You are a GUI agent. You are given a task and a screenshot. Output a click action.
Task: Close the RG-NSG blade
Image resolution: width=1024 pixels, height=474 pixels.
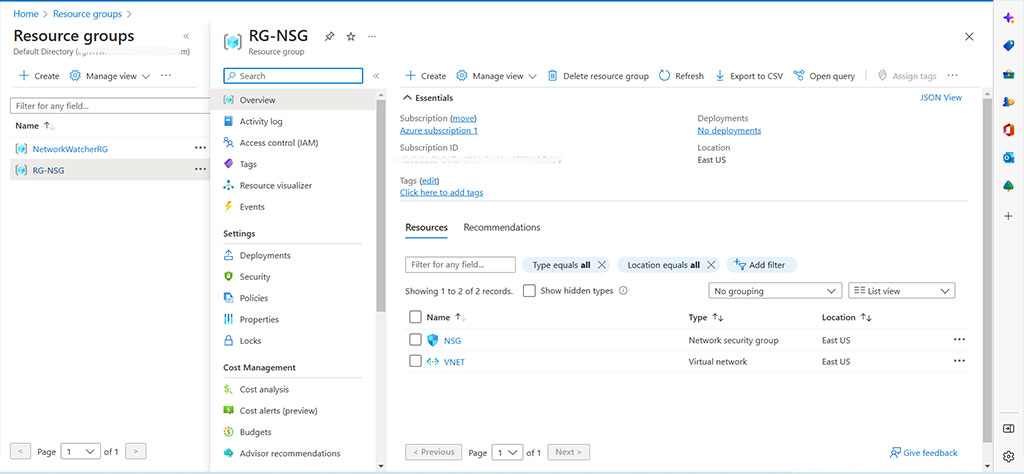pyautogui.click(x=969, y=37)
